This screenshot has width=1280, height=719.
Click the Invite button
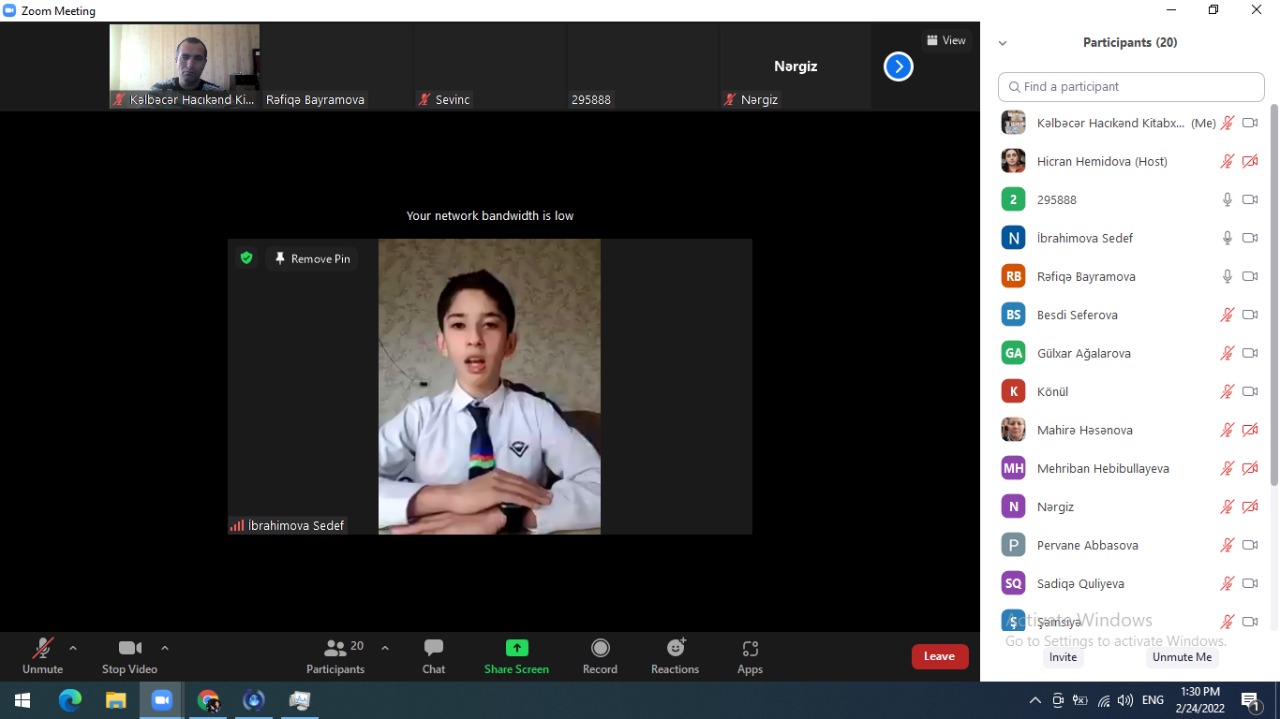[1063, 657]
